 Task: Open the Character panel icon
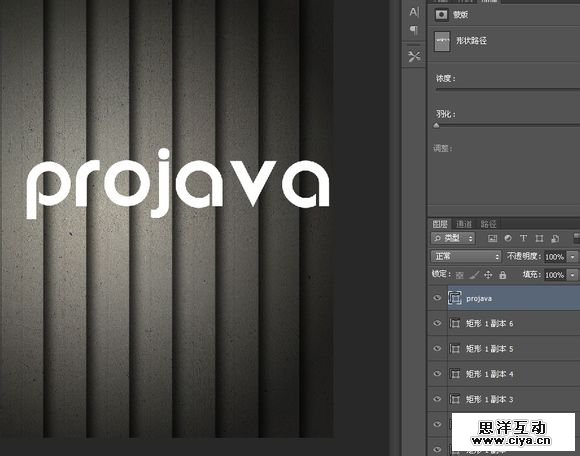[414, 12]
